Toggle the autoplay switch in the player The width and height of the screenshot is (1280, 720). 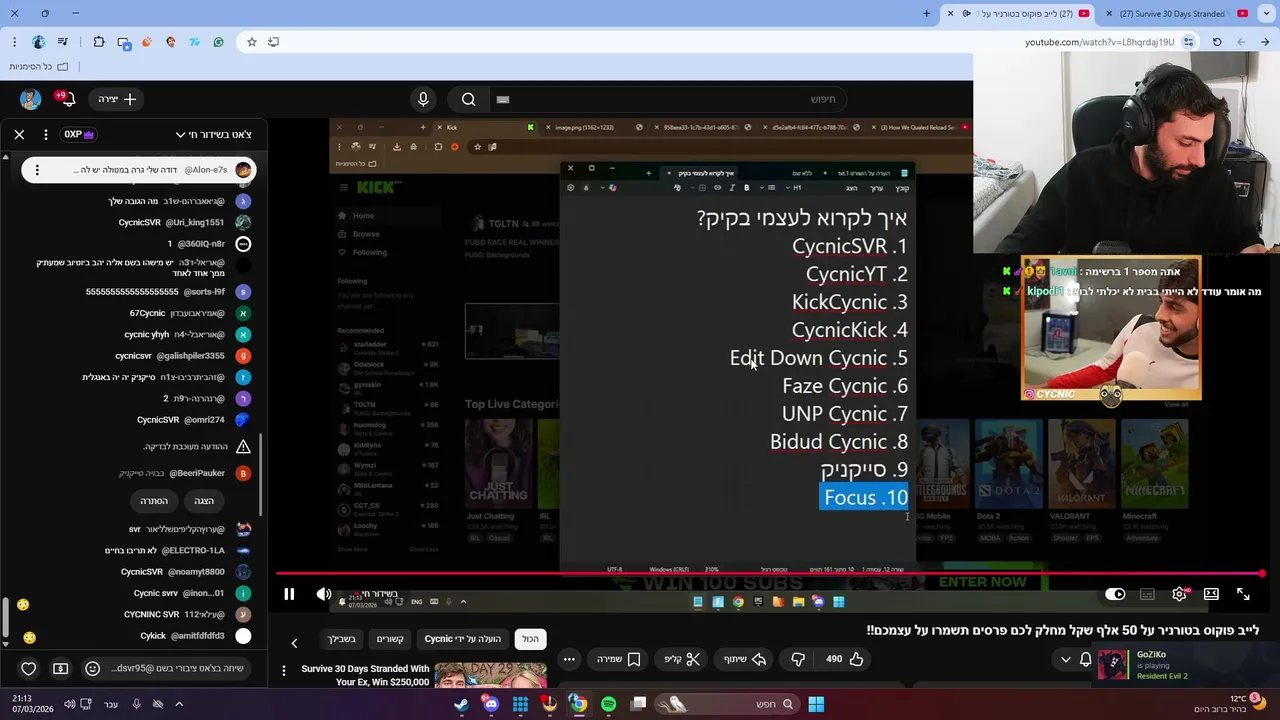pos(1115,594)
